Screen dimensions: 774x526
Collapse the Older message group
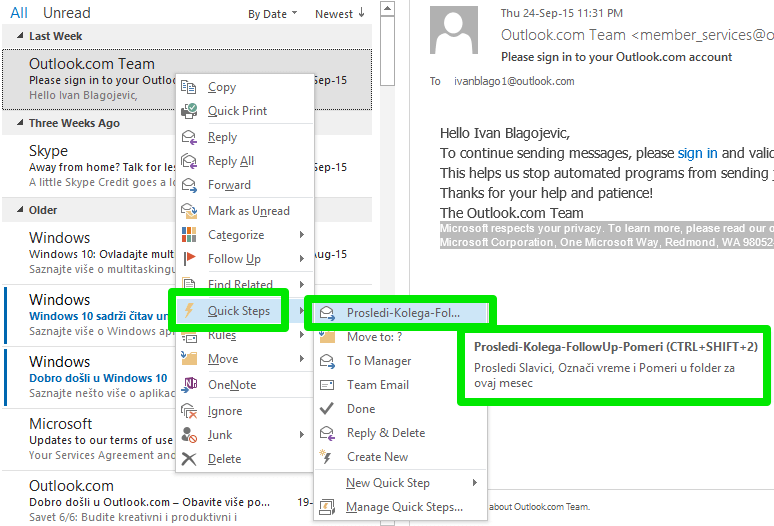pyautogui.click(x=20, y=210)
